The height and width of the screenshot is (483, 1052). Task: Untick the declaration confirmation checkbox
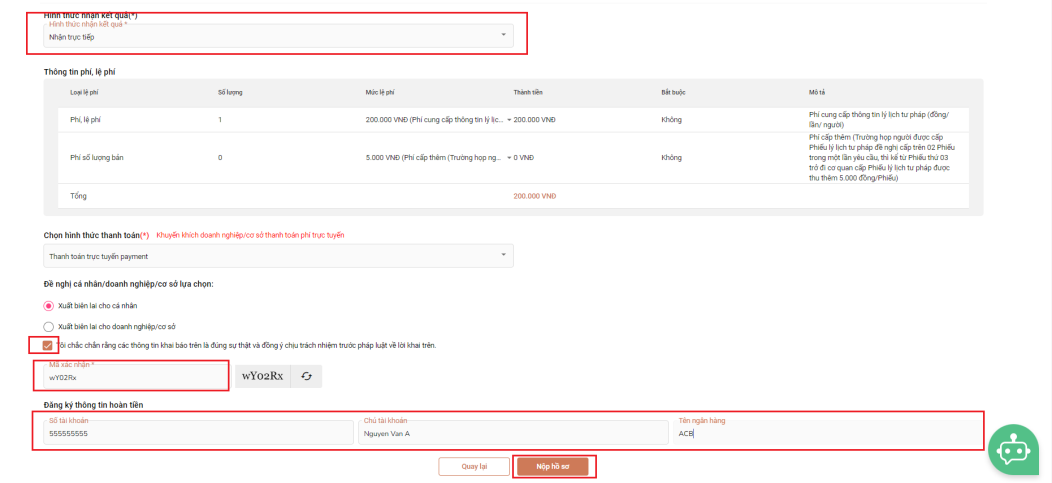[48, 345]
